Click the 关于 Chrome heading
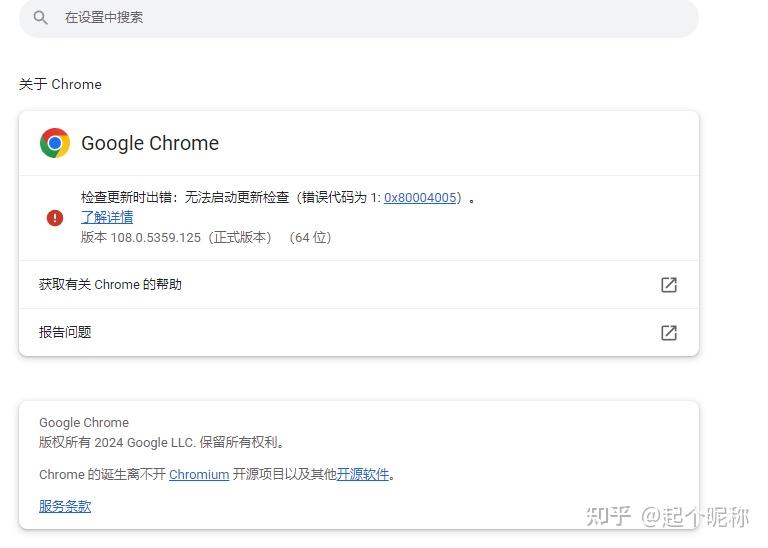The width and height of the screenshot is (768, 548). (60, 84)
